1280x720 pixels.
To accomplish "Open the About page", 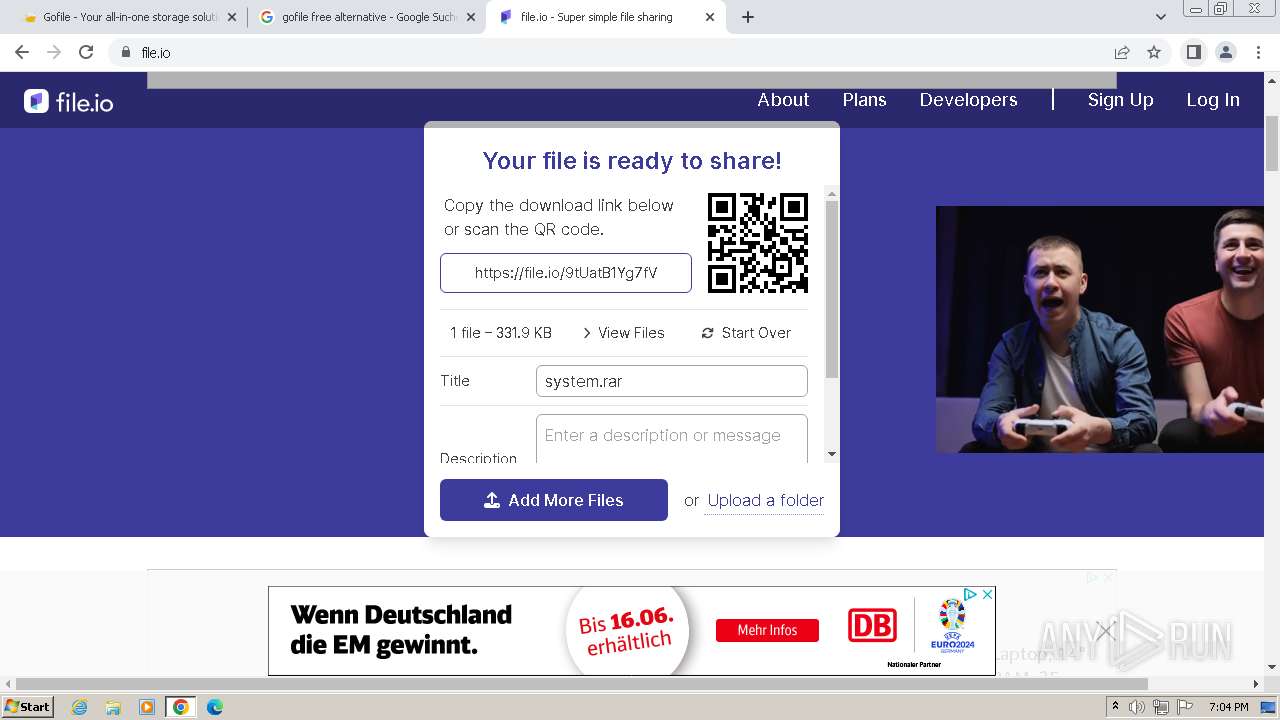I will click(x=783, y=100).
